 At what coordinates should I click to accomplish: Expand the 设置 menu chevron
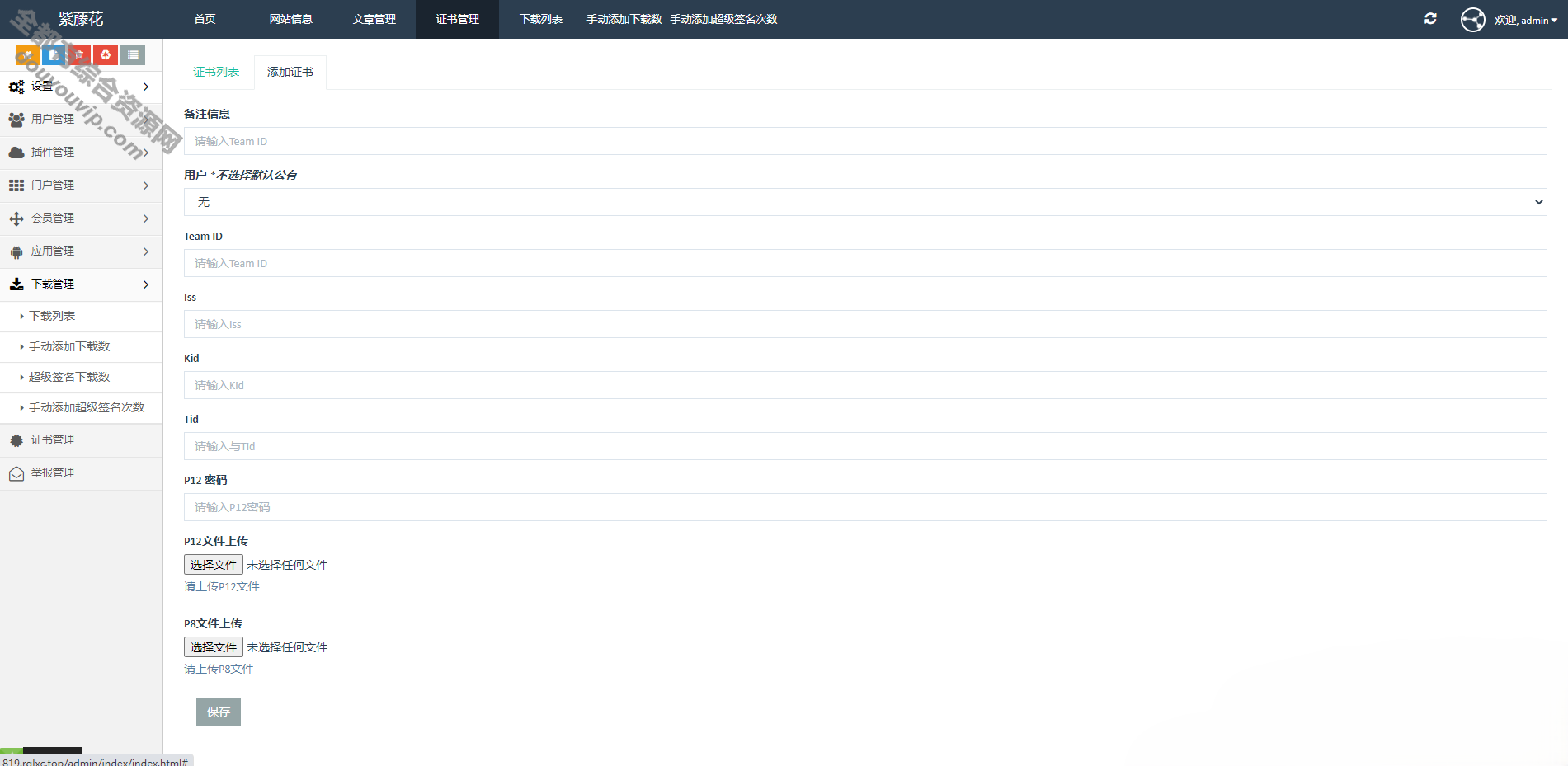pos(146,87)
